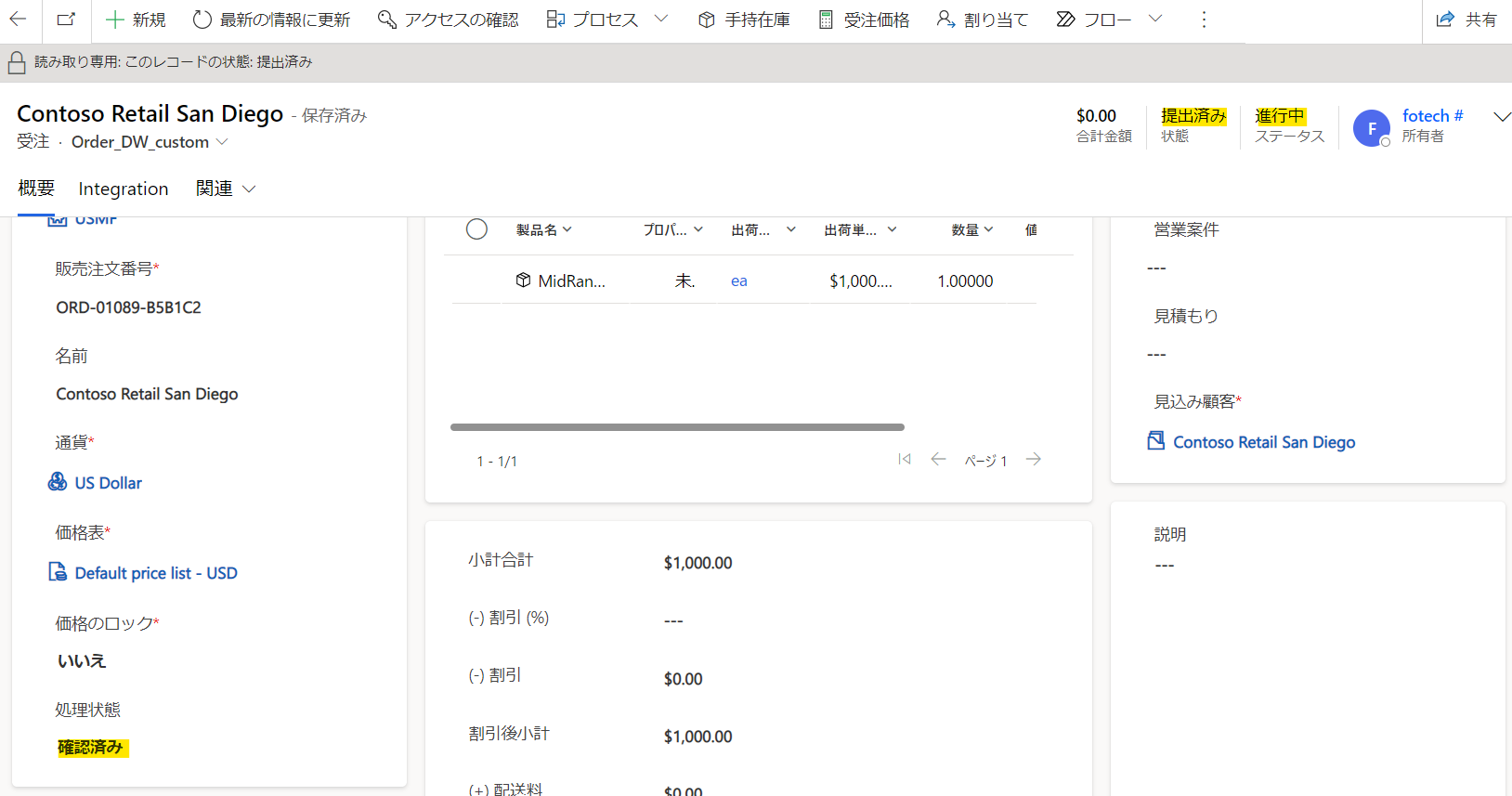Click the 名前 field Contoso Retail San Diego
Image resolution: width=1512 pixels, height=796 pixels.
tap(147, 394)
